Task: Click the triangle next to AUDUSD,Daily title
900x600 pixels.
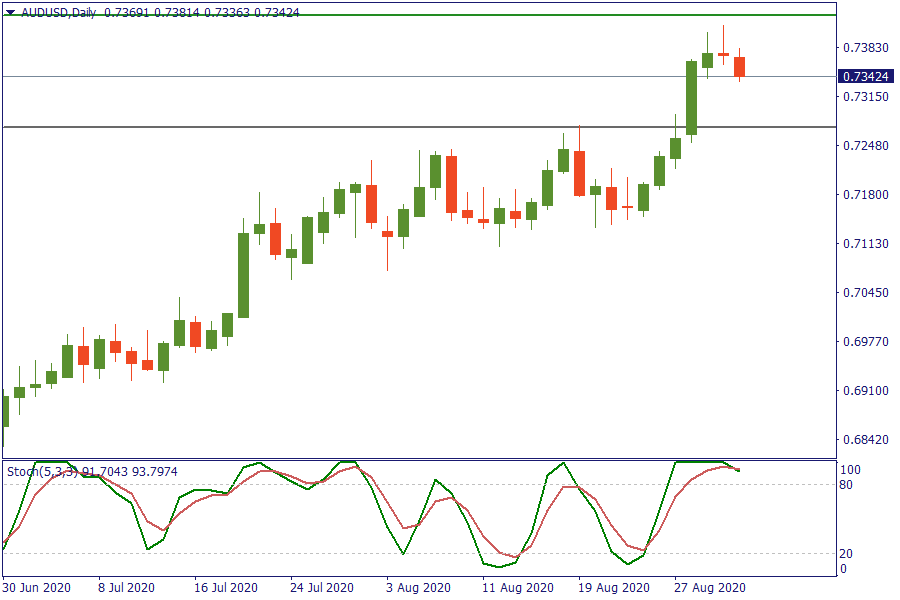Action: point(10,12)
